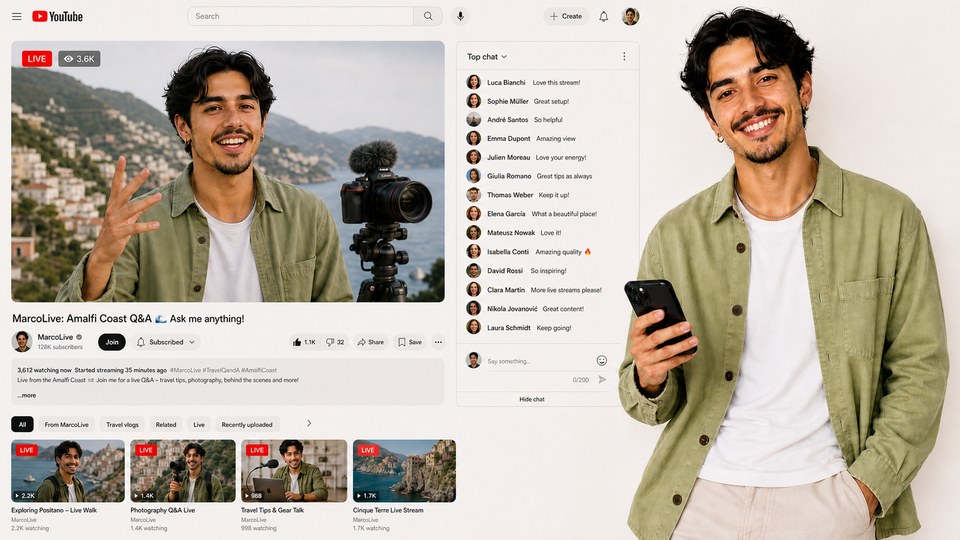Screen dimensions: 960x540
Task: Click André Santos's chat avatar
Action: tap(473, 119)
